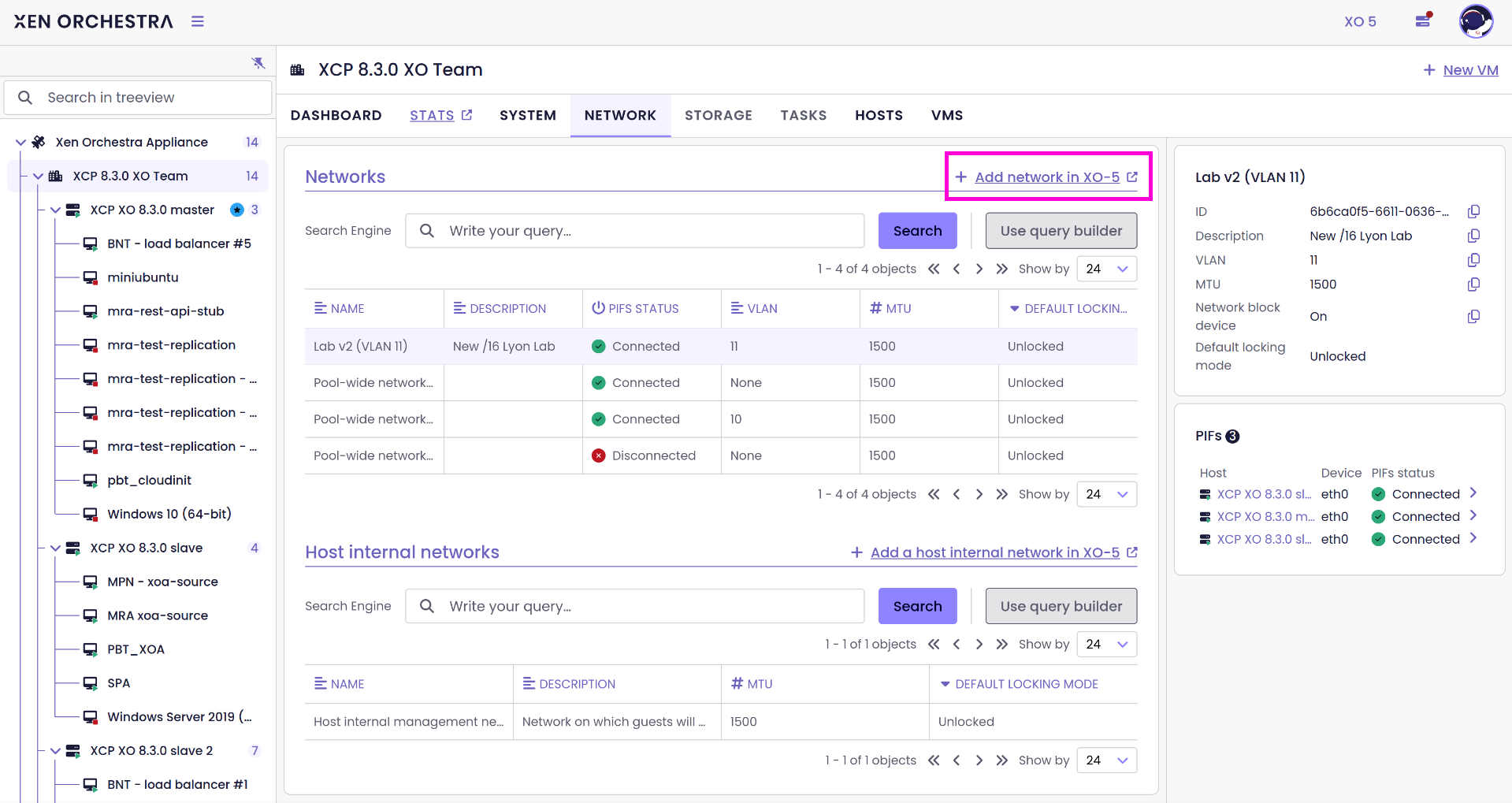This screenshot has width=1512, height=803.
Task: Collapse the Xen Orchestra Appliance tree node
Action: click(x=21, y=143)
